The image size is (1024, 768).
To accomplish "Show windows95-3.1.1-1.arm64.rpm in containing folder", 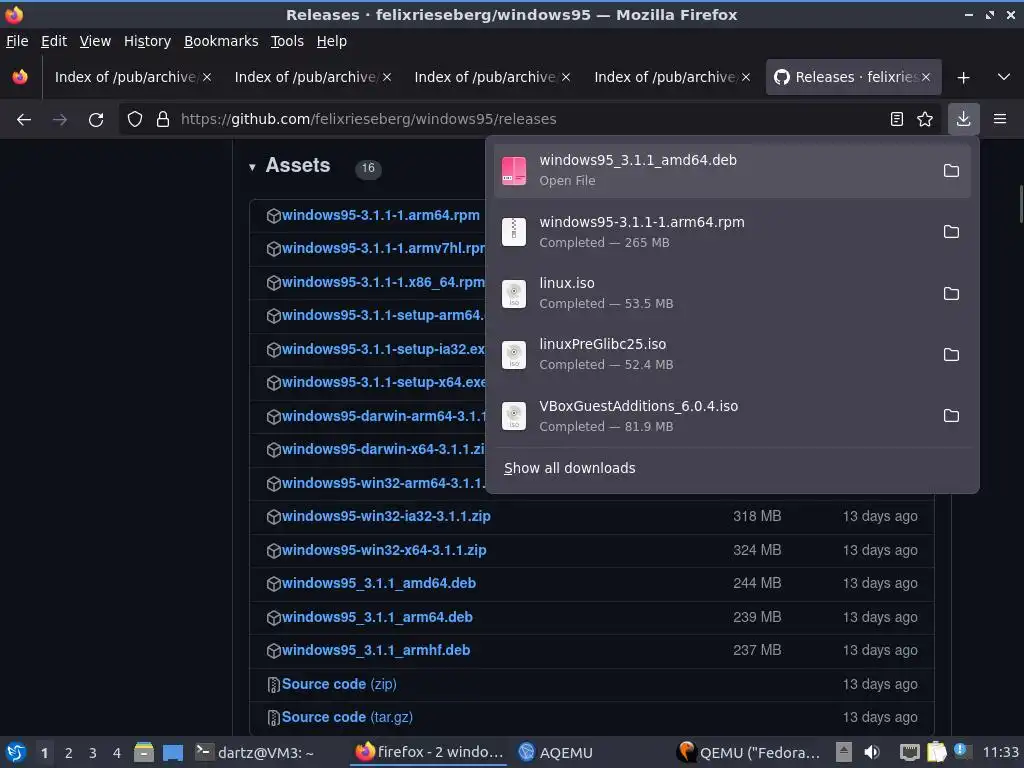I will tap(951, 232).
